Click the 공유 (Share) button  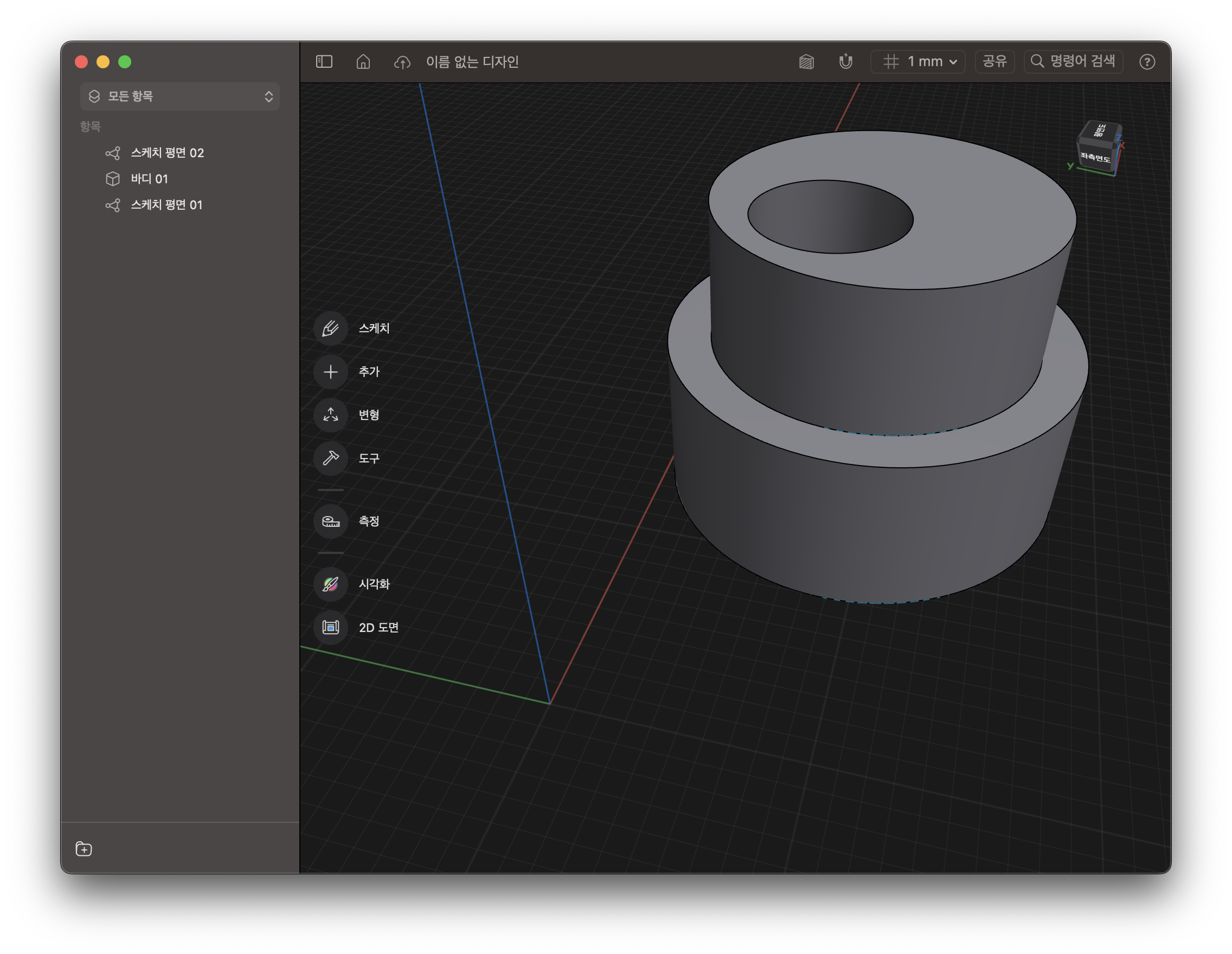(x=994, y=61)
